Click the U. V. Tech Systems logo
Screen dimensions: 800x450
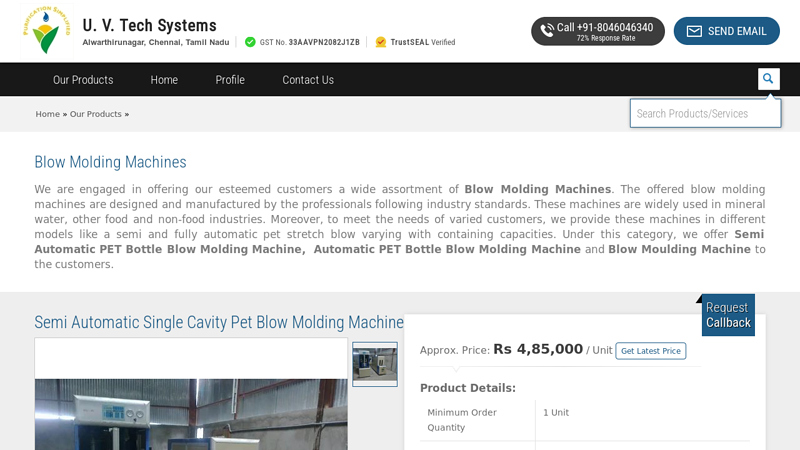[x=46, y=30]
